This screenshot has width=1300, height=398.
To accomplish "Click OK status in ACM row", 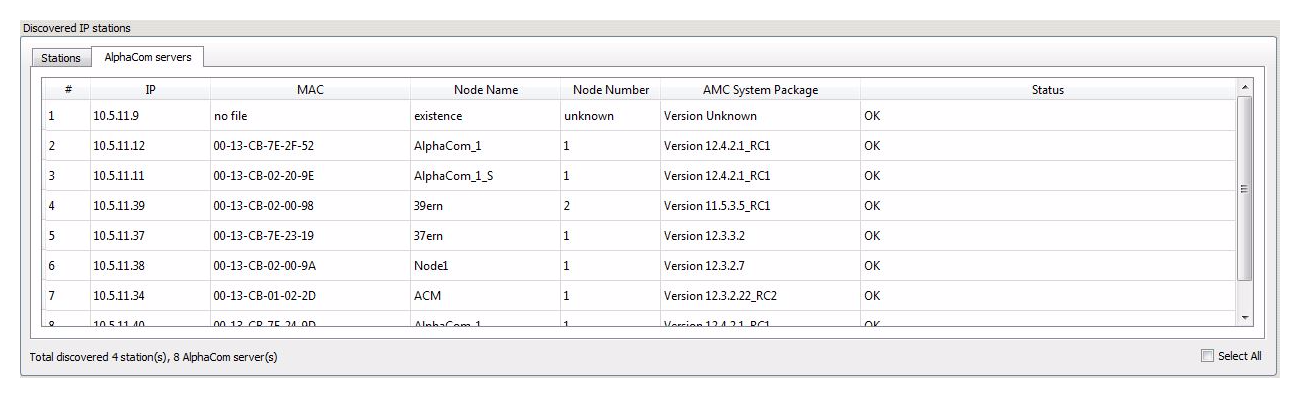I will pyautogui.click(x=1048, y=296).
